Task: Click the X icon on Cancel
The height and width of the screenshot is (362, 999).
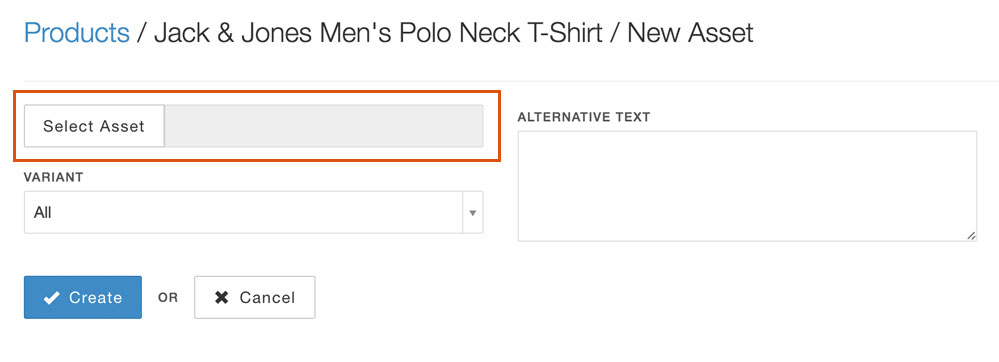Action: point(222,298)
